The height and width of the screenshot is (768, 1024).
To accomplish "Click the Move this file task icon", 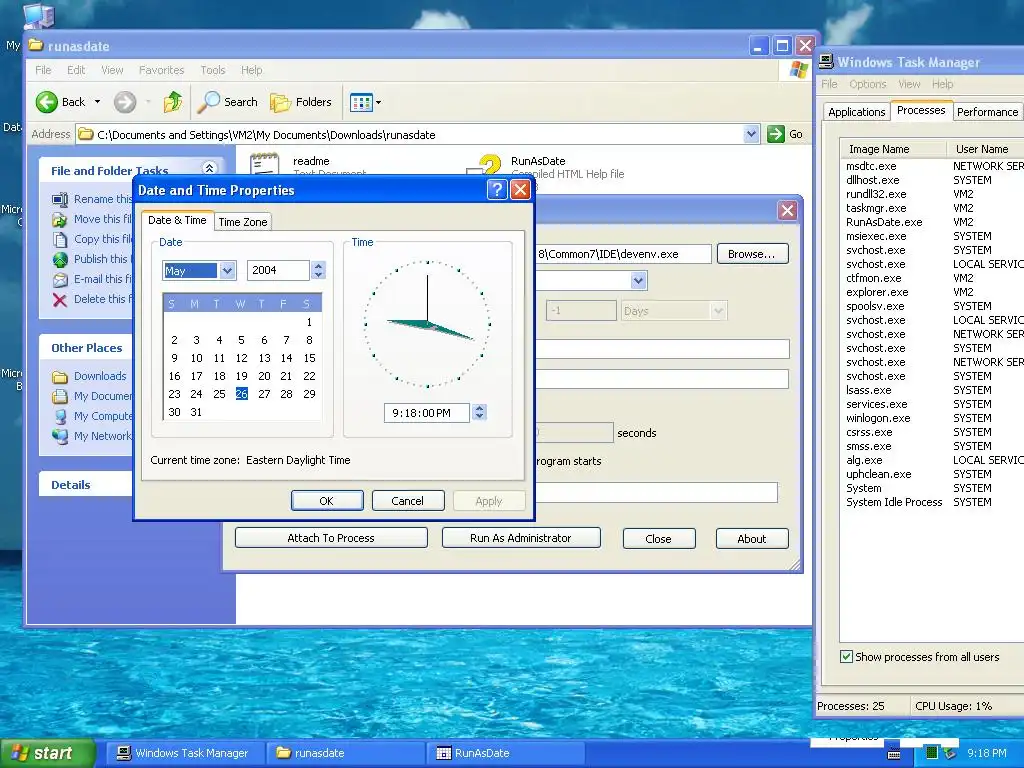I will pos(60,219).
